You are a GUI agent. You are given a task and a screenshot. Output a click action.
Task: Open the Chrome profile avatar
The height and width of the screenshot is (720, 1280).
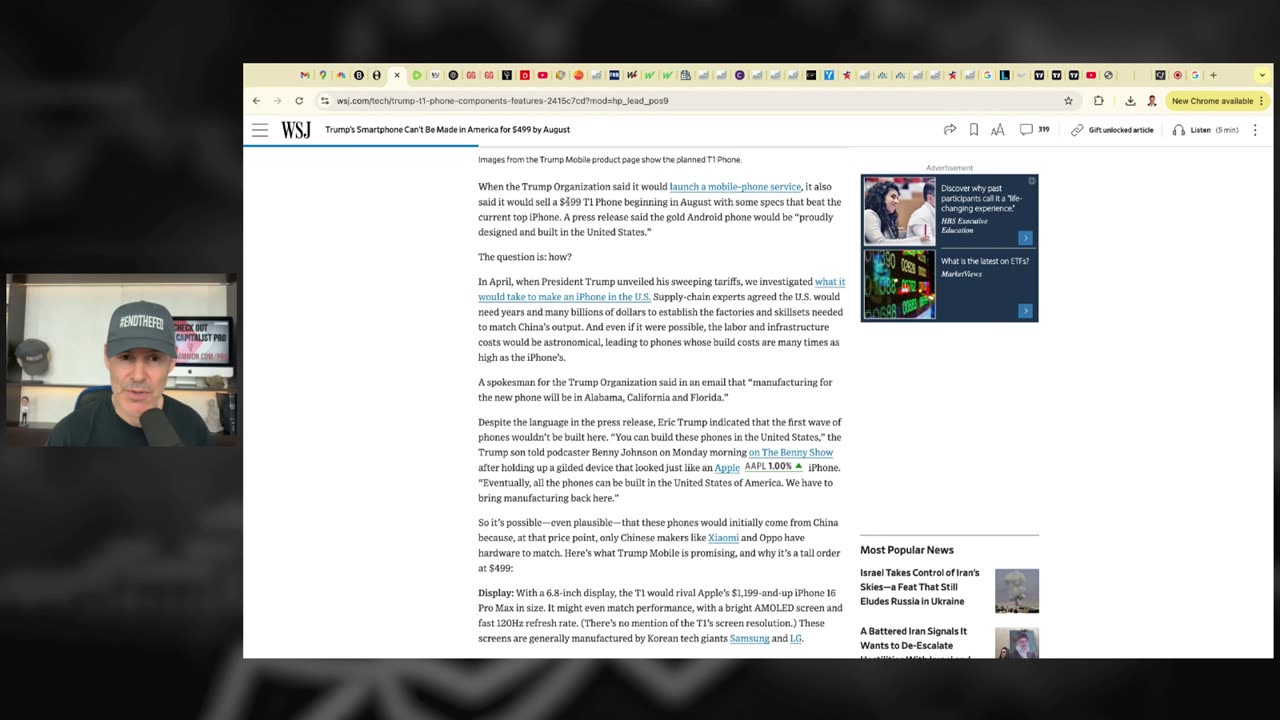1152,101
